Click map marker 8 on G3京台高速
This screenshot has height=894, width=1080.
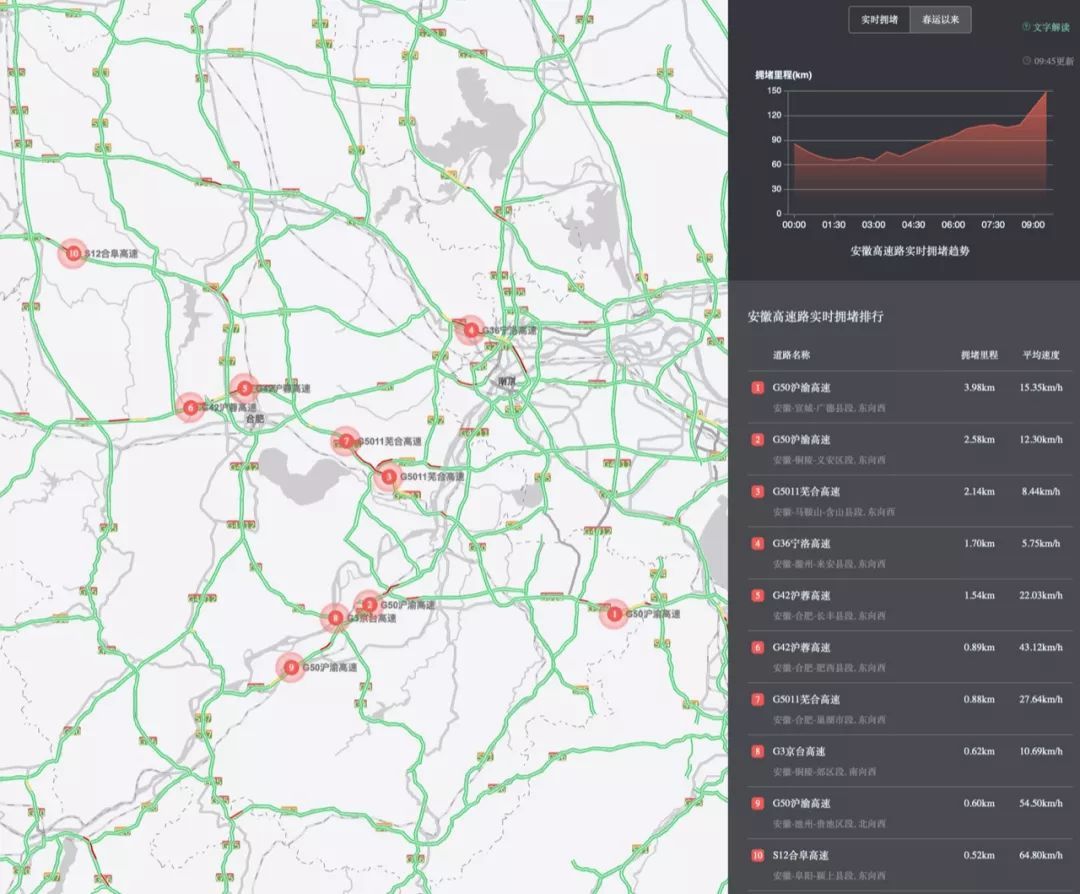point(336,618)
